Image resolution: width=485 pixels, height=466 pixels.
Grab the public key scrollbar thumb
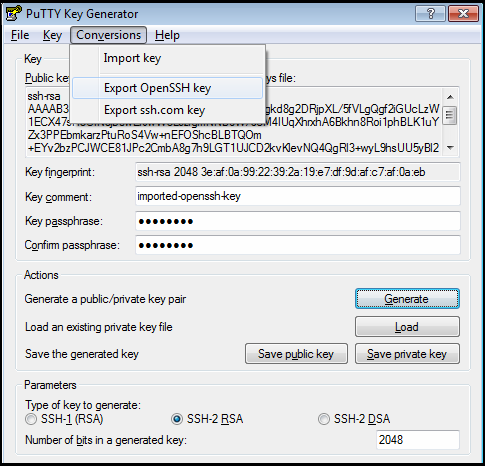coord(450,115)
